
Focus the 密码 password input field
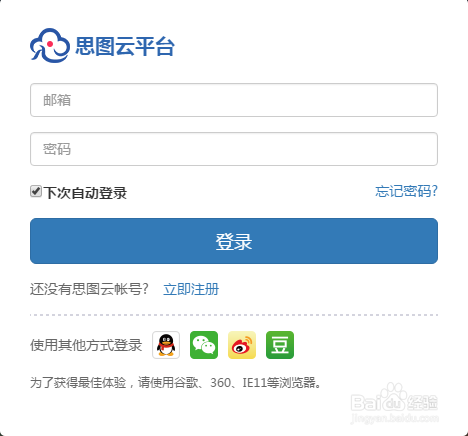tap(234, 149)
